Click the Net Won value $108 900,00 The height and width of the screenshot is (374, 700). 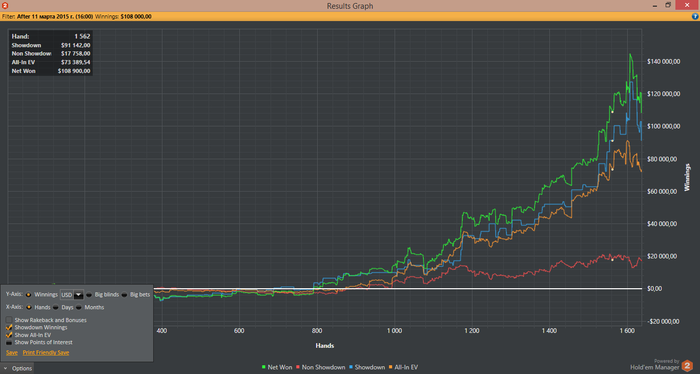point(74,71)
